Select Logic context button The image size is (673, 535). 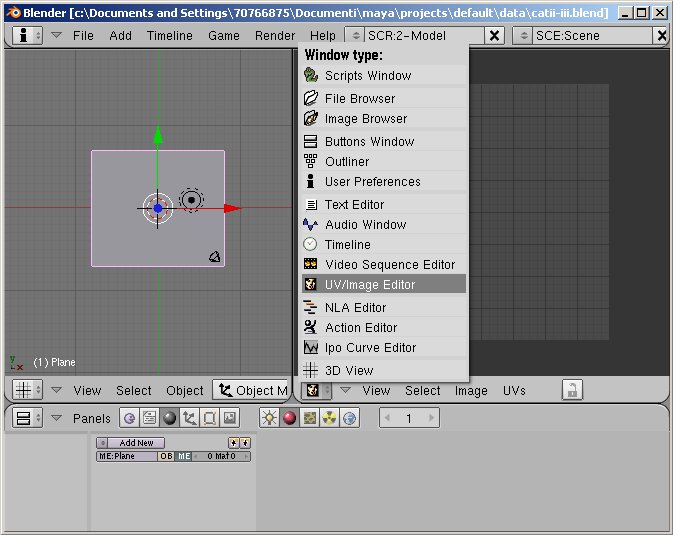129,418
